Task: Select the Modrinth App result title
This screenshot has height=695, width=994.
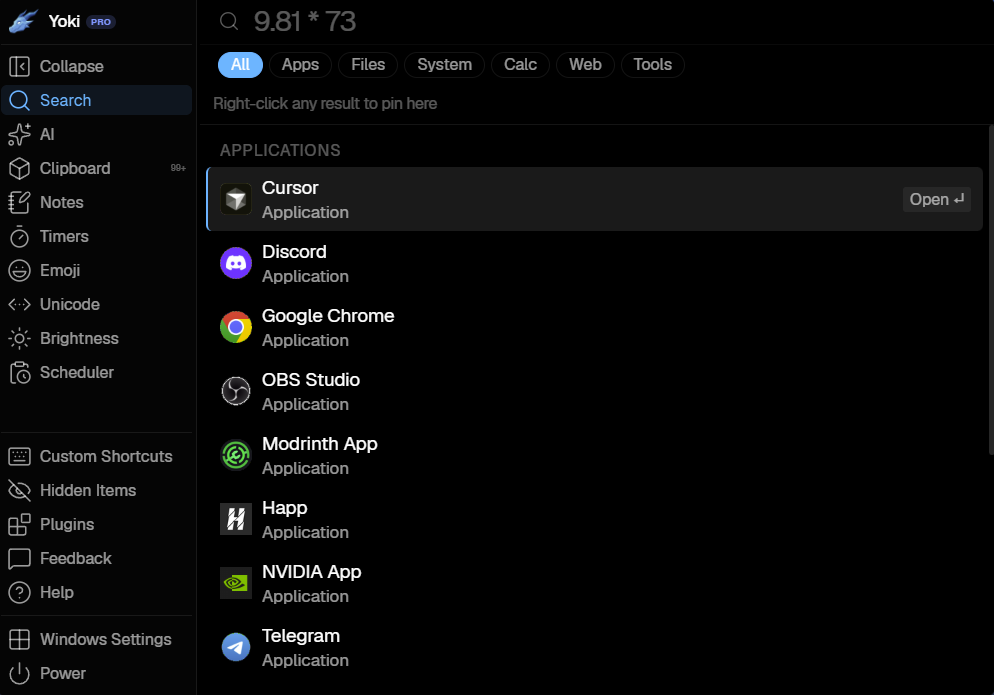Action: [320, 444]
